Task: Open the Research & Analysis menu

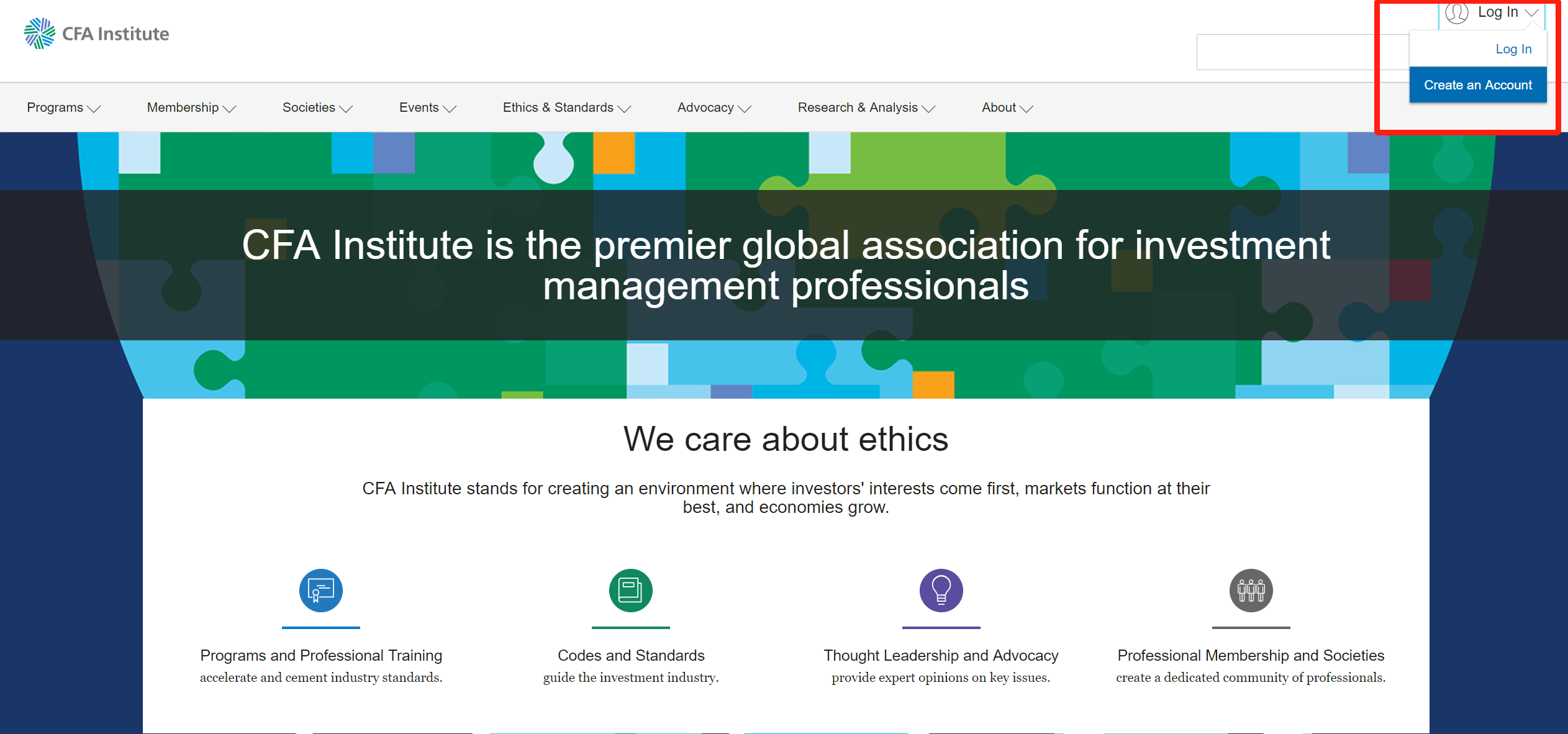Action: [x=866, y=107]
